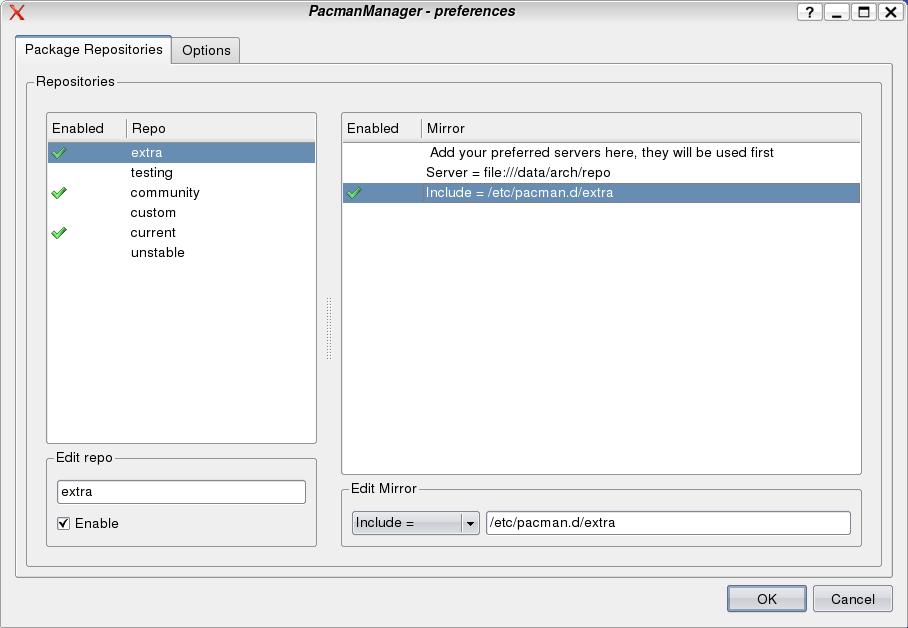Screen dimensions: 908x628
Task: Toggle the green checkmark for extra repo
Action: point(59,153)
